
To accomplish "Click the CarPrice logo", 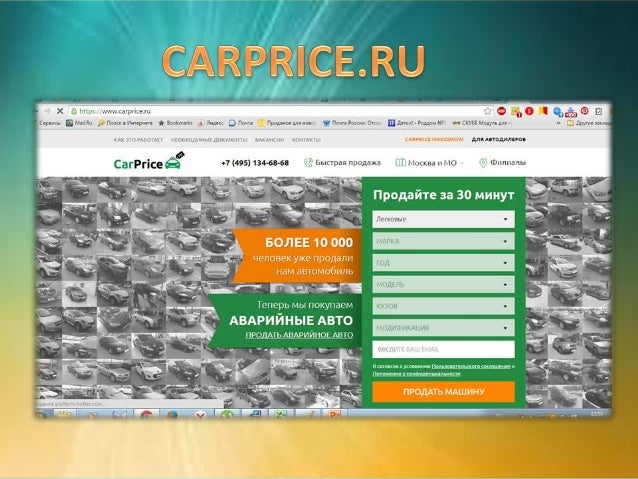I will pyautogui.click(x=147, y=162).
